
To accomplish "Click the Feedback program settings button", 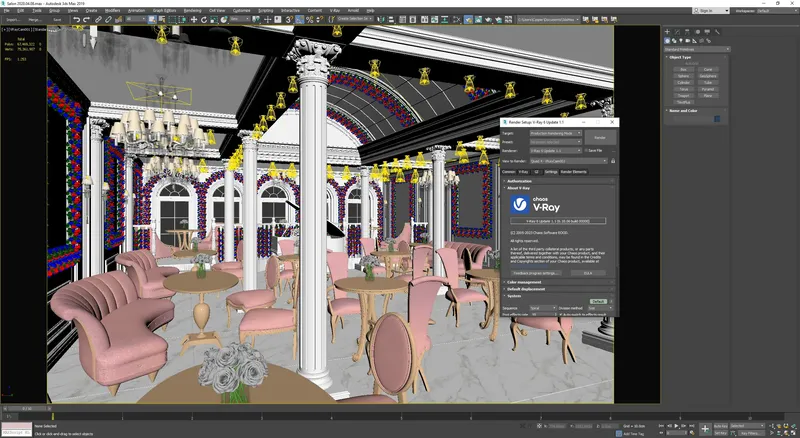I will pyautogui.click(x=536, y=273).
